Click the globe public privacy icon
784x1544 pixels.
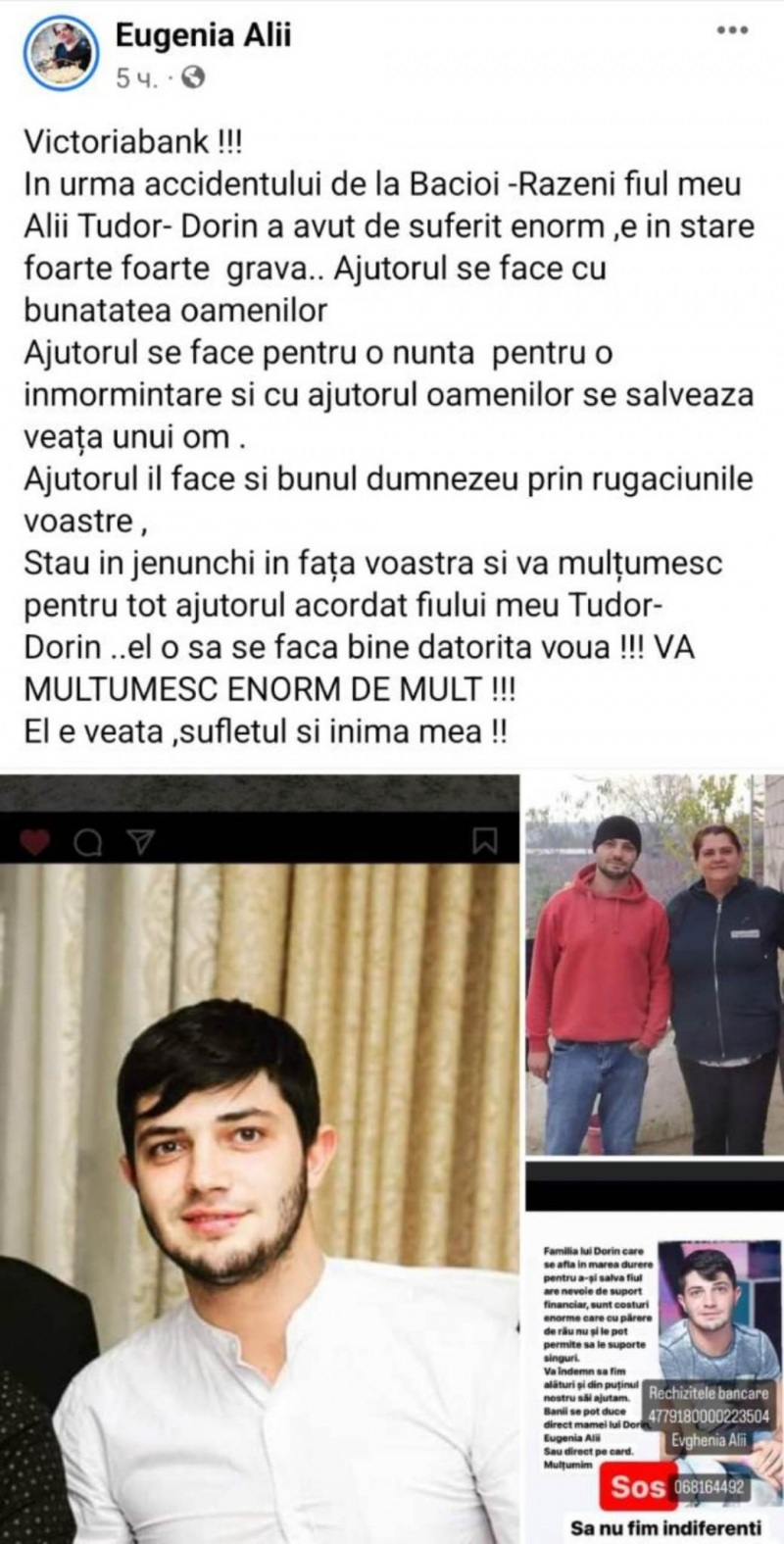click(193, 77)
